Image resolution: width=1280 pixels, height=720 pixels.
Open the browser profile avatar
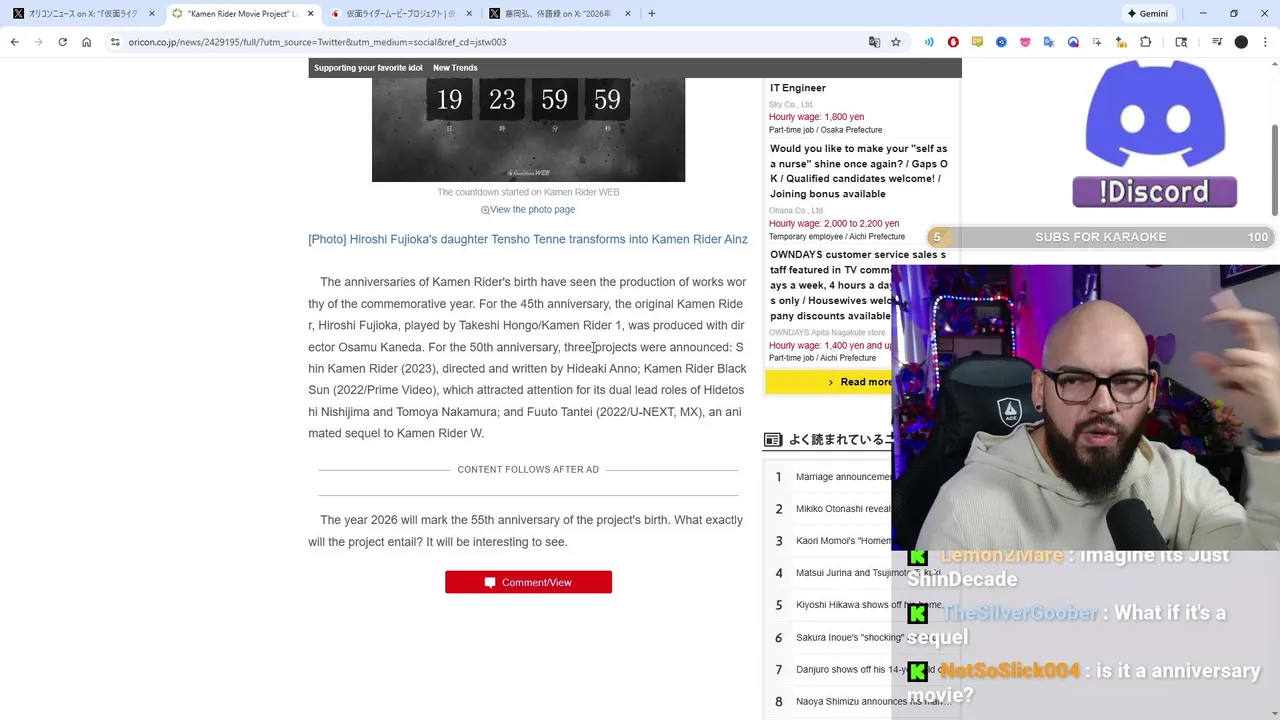[x=1241, y=42]
